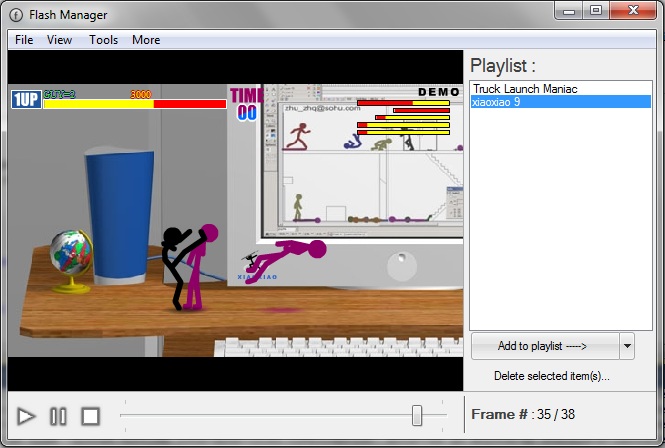Select Truck Launch Maniac in playlist

(x=561, y=89)
